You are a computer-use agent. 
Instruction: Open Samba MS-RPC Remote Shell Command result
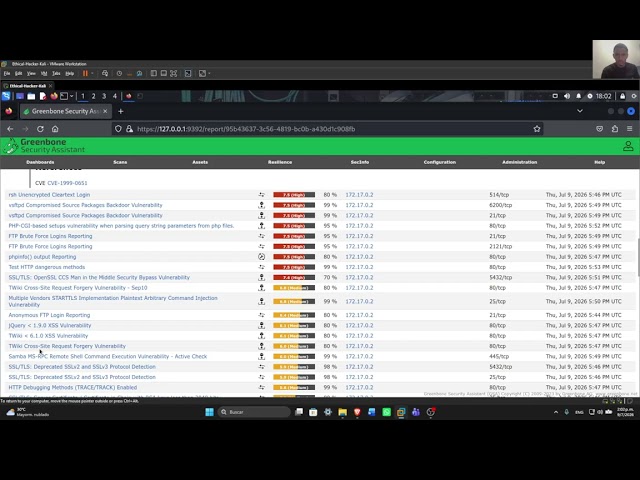pyautogui.click(x=108, y=356)
